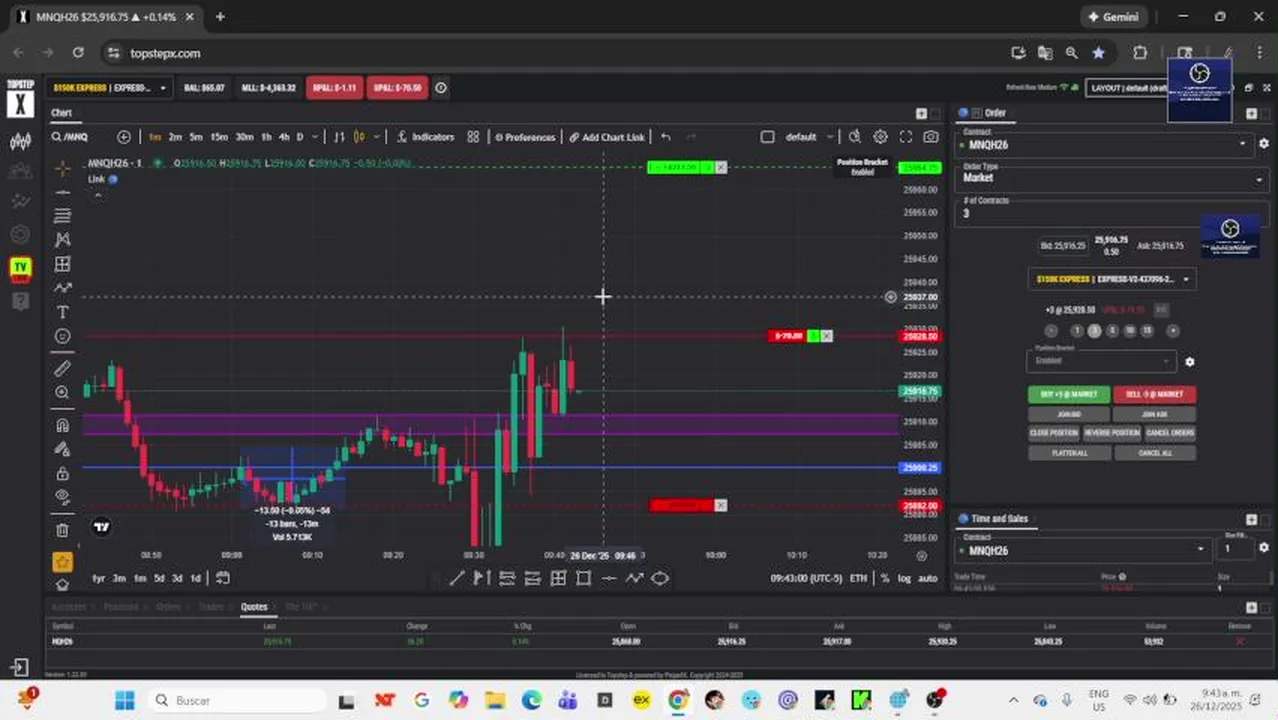This screenshot has height=720, width=1278.
Task: Click the favorites star icon in drawing toolbar
Action: tap(63, 562)
